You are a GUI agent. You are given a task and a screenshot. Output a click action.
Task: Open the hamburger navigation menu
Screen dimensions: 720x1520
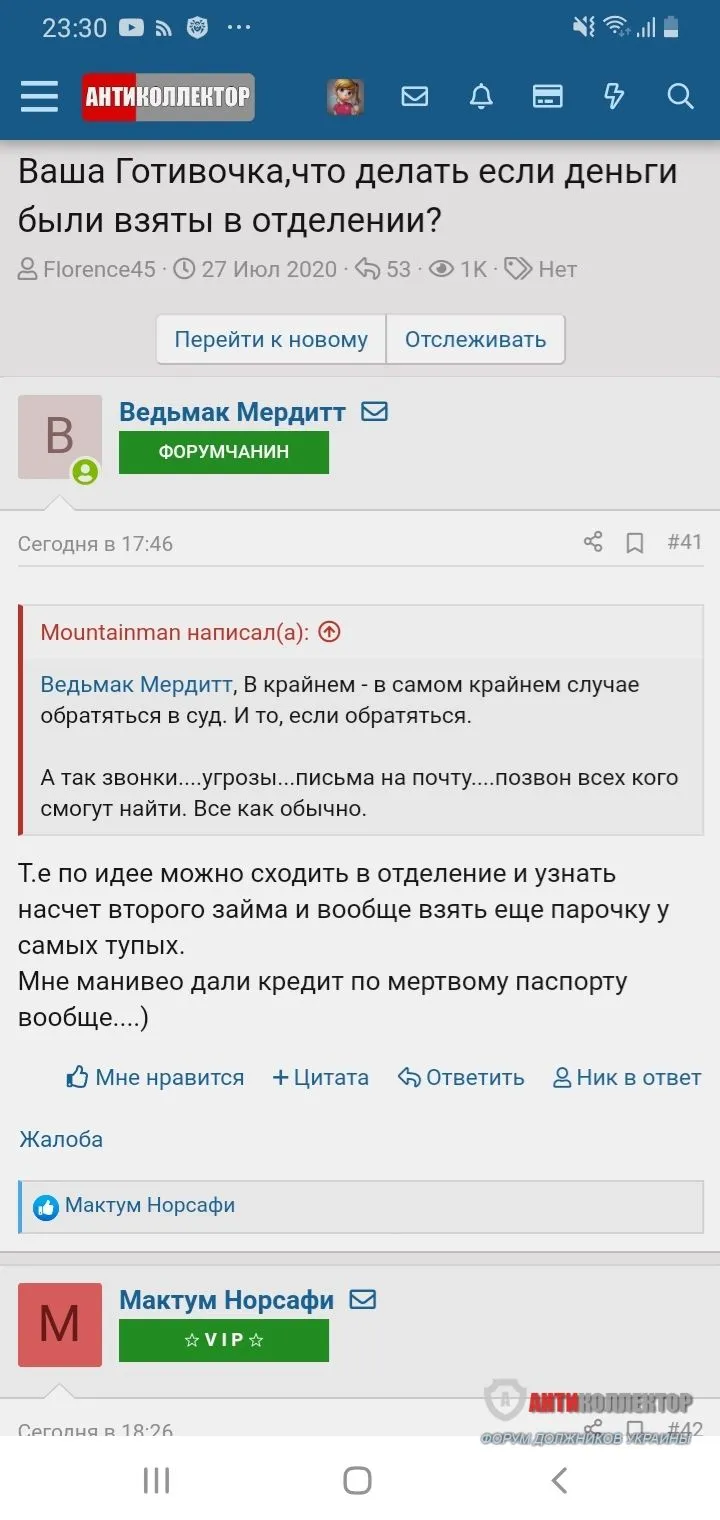click(39, 97)
